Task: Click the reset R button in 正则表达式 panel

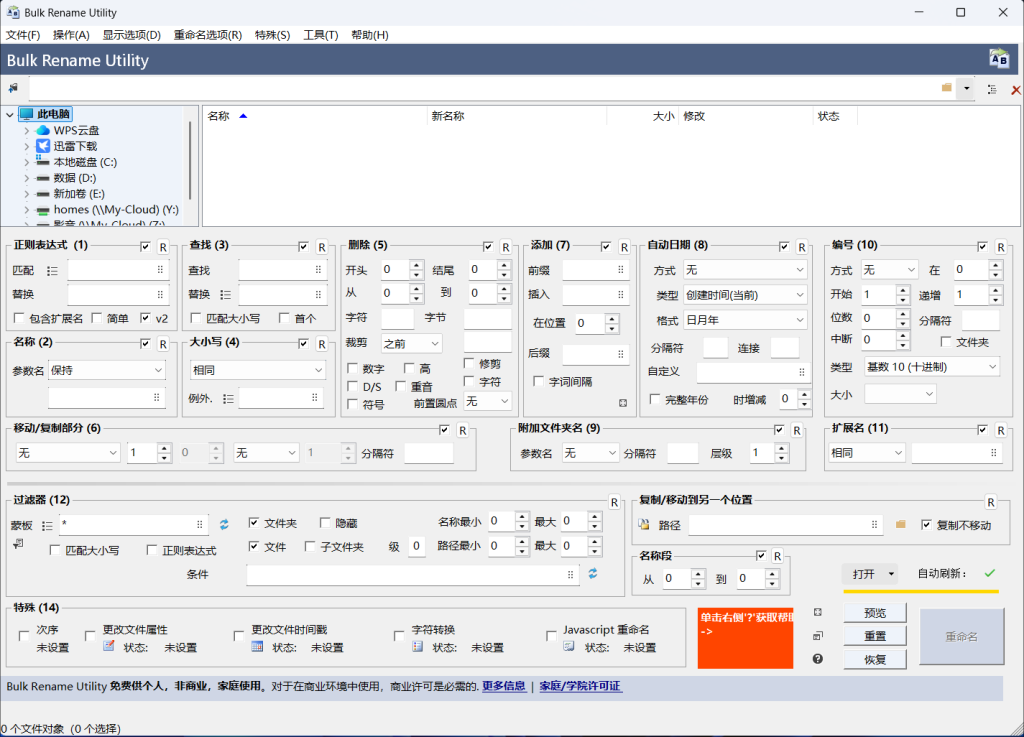Action: 162,247
